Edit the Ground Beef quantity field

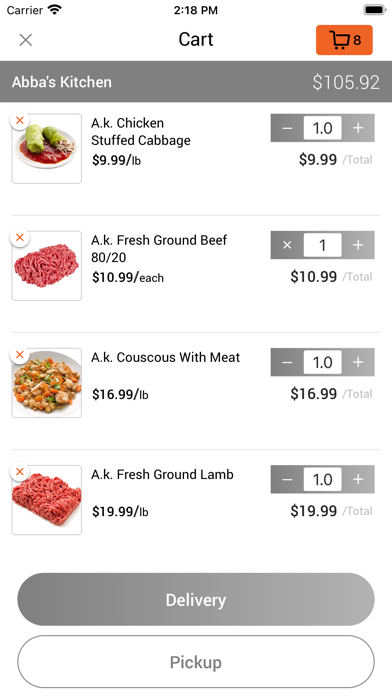coord(323,245)
